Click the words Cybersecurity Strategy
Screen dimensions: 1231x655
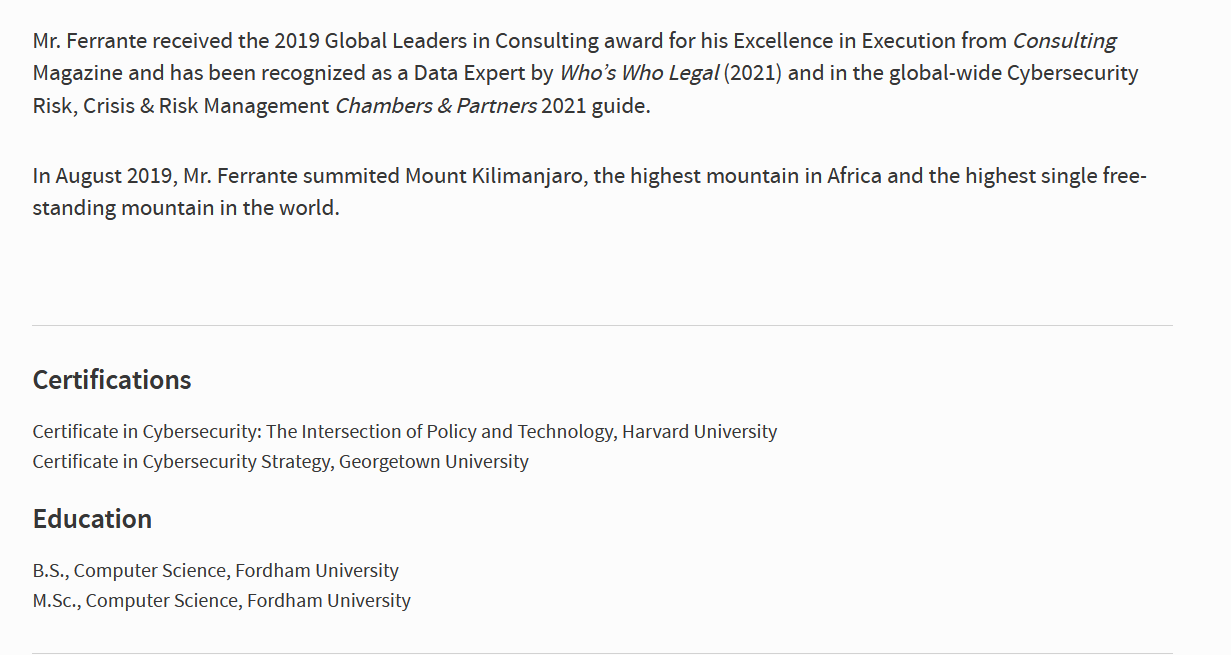(236, 462)
